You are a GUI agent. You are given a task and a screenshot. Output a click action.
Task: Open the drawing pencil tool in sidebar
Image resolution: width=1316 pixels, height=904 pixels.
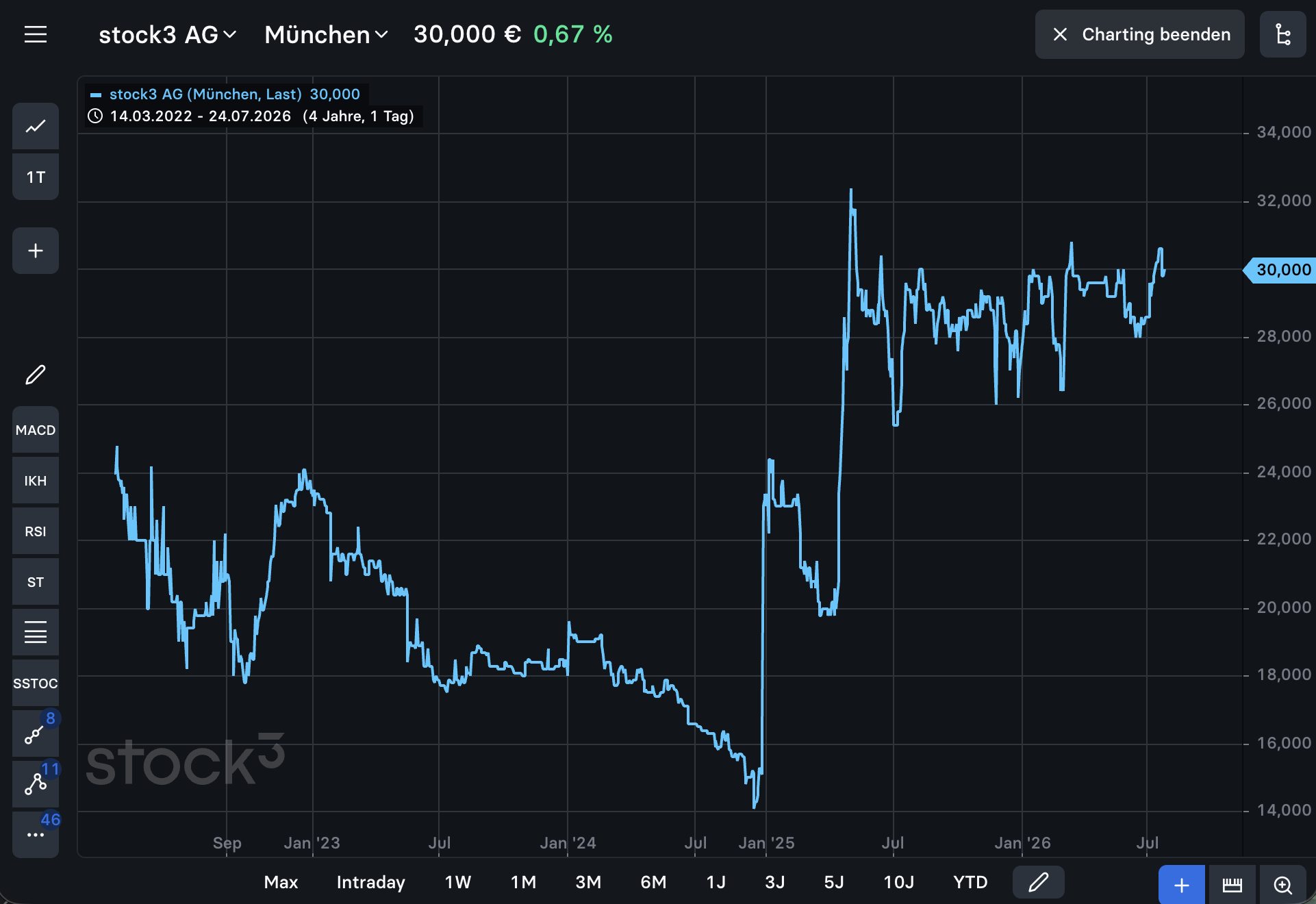click(36, 375)
